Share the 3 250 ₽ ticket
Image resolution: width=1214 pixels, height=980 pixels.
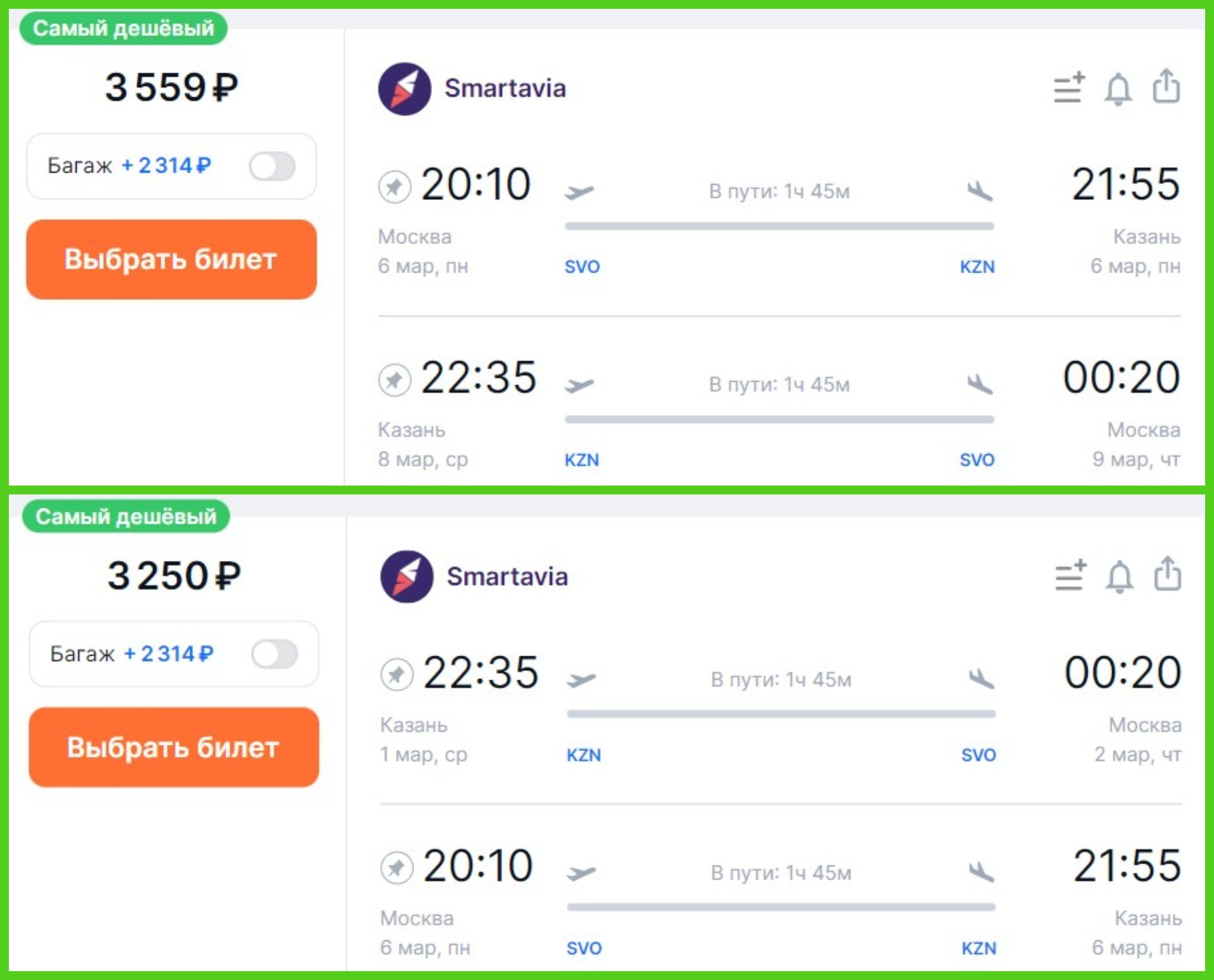click(1167, 575)
